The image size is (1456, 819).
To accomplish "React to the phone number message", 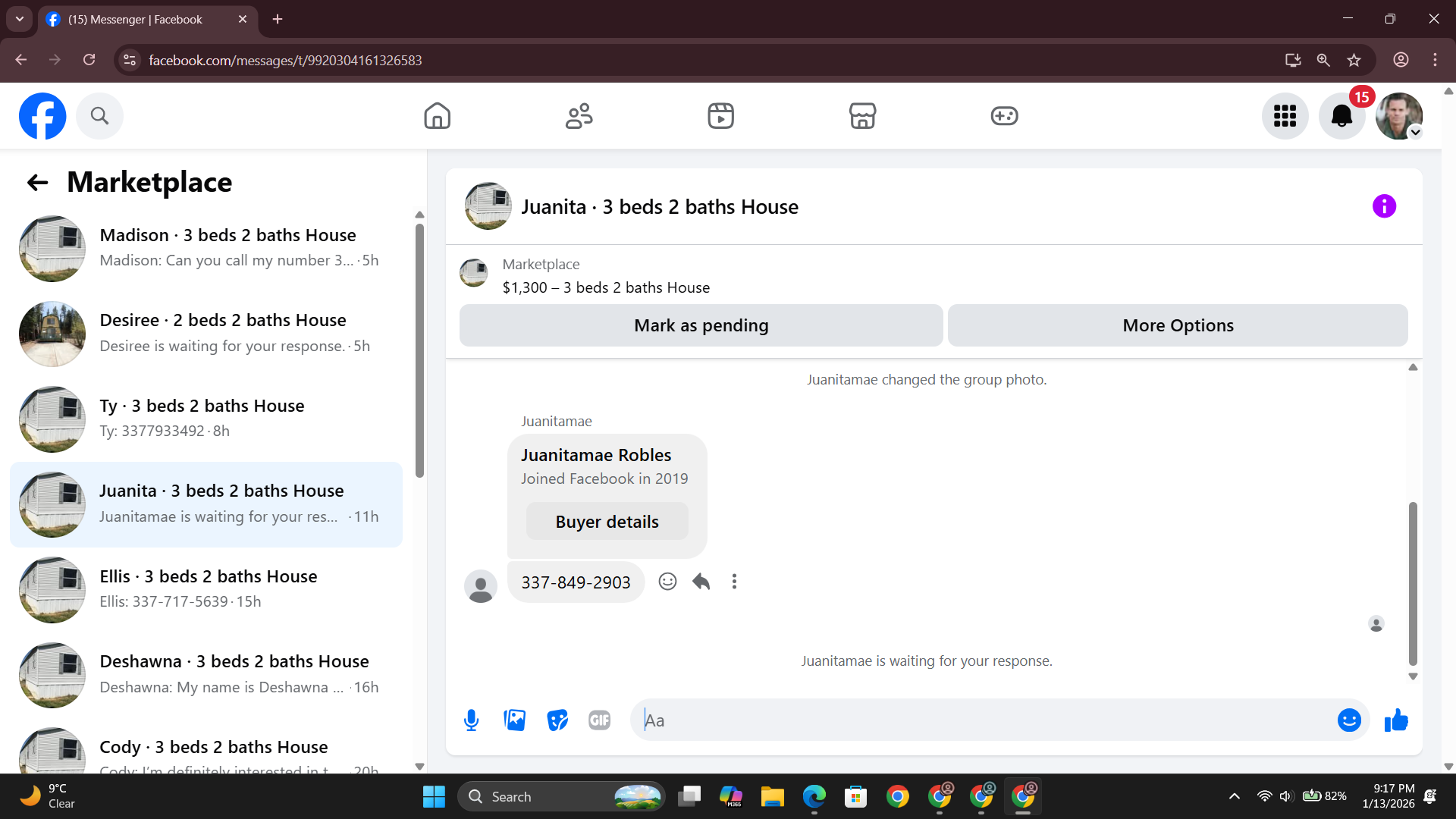I will click(x=667, y=582).
